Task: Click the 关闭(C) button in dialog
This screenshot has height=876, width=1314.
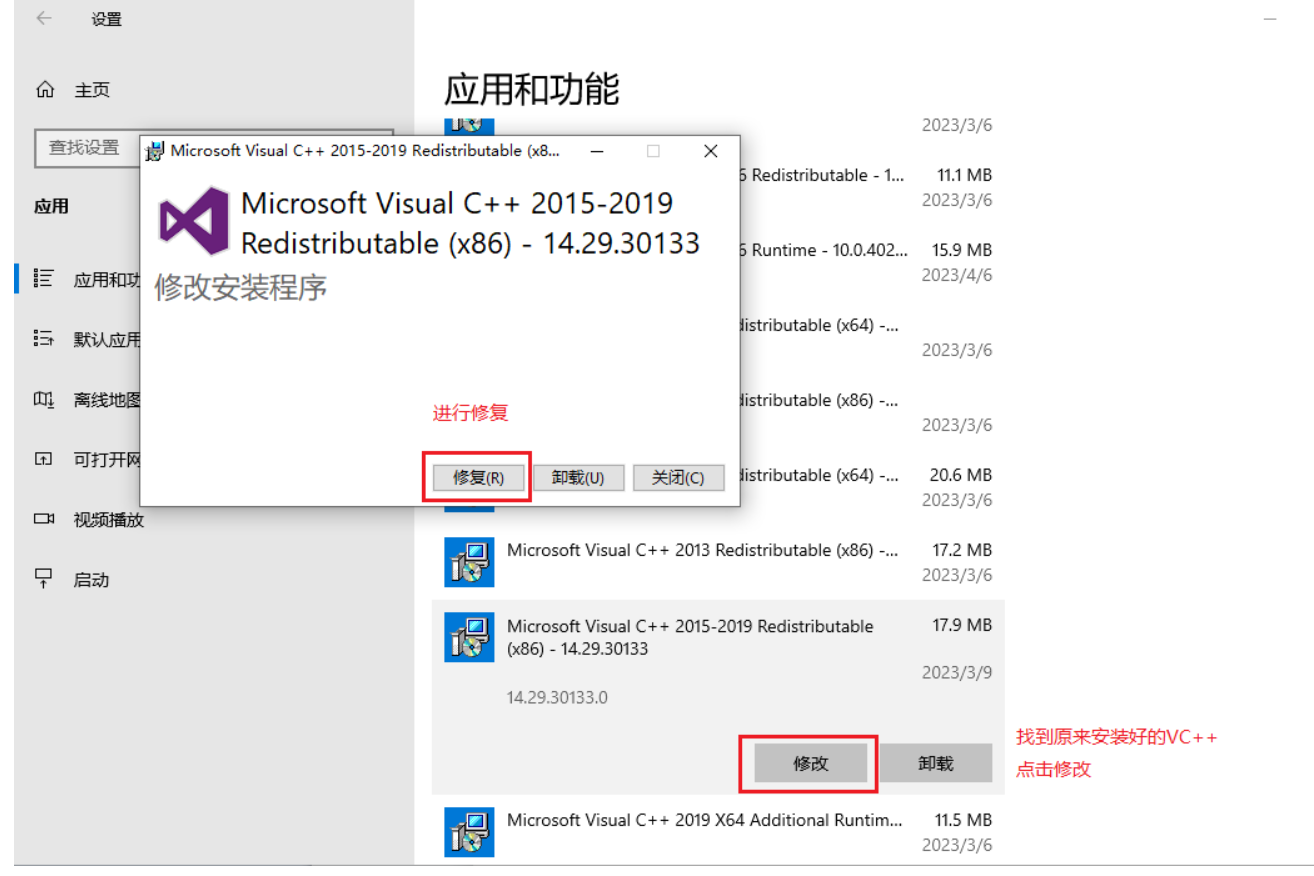Action: pyautogui.click(x=677, y=478)
